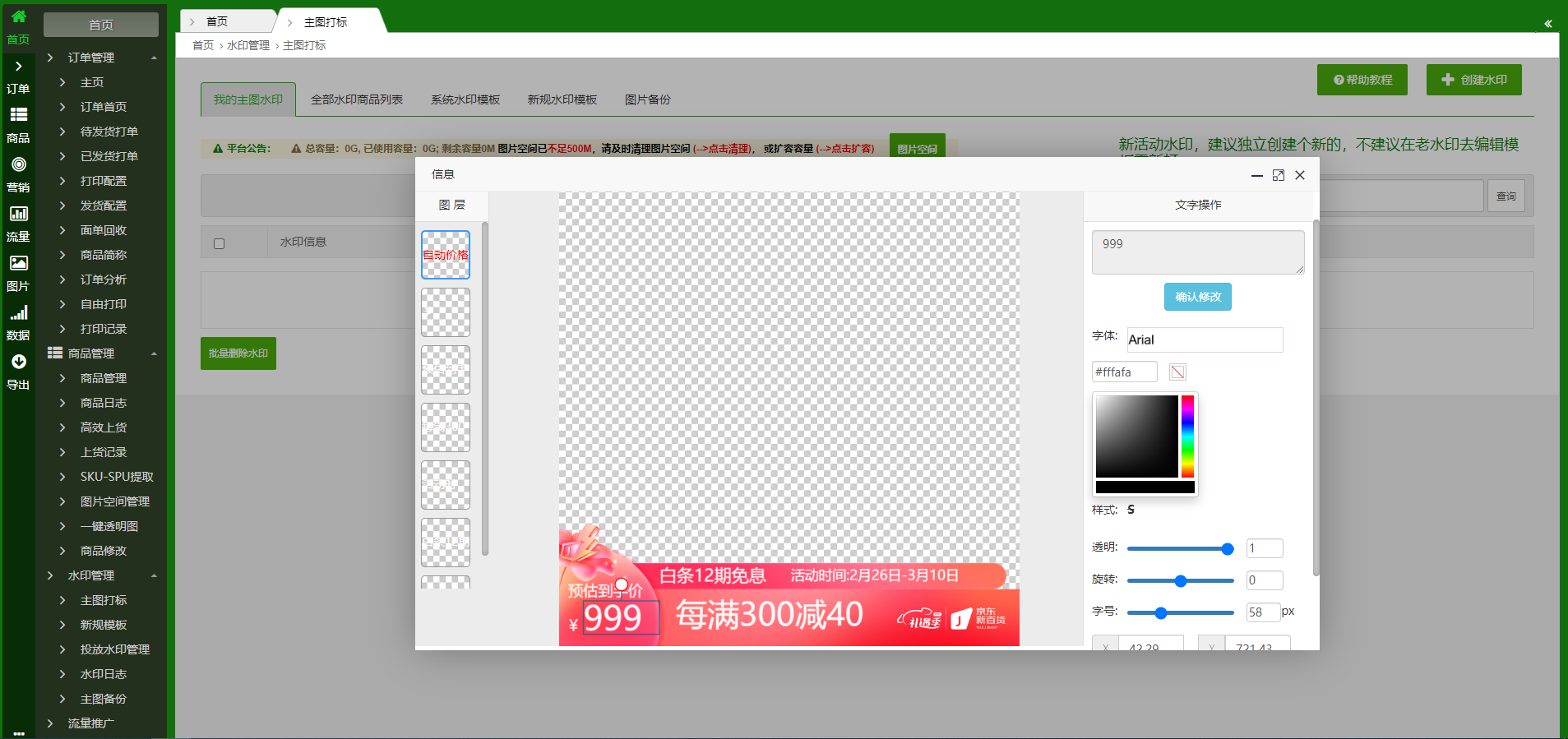This screenshot has width=1568, height=739.
Task: Switch to 系统水印模板 tab
Action: click(465, 99)
